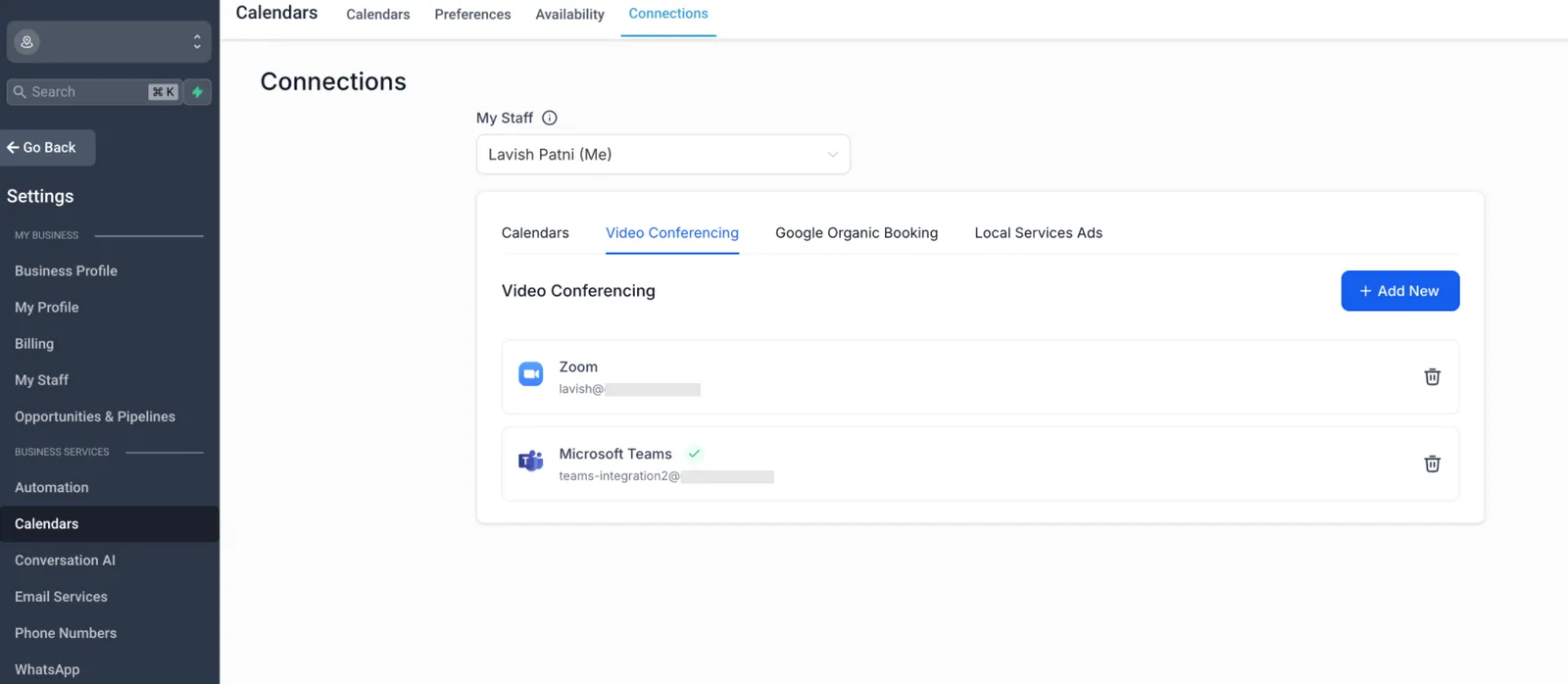Image resolution: width=1568 pixels, height=684 pixels.
Task: Click the Add New button
Action: (x=1400, y=291)
